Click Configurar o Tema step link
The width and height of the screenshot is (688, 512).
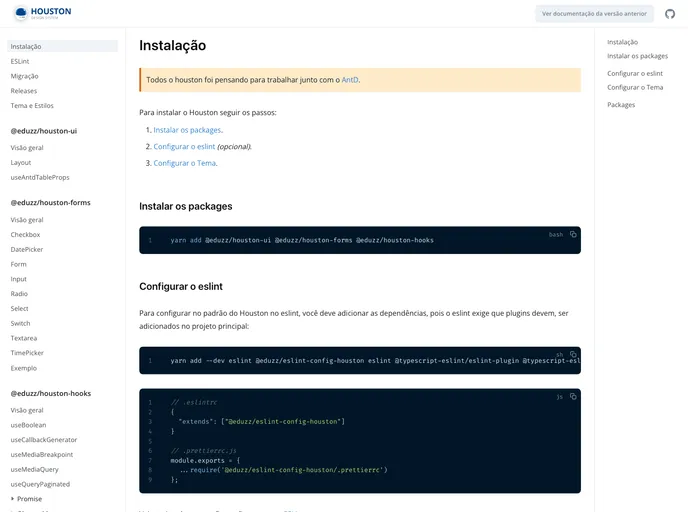coord(184,163)
